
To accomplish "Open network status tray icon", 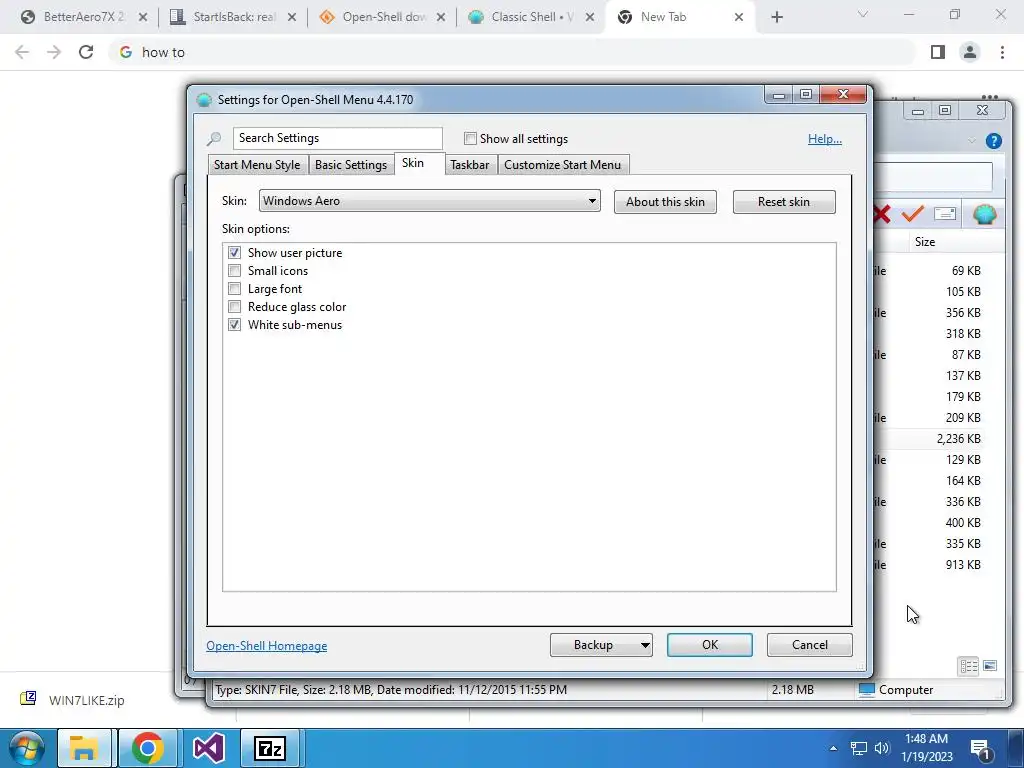I will point(858,748).
